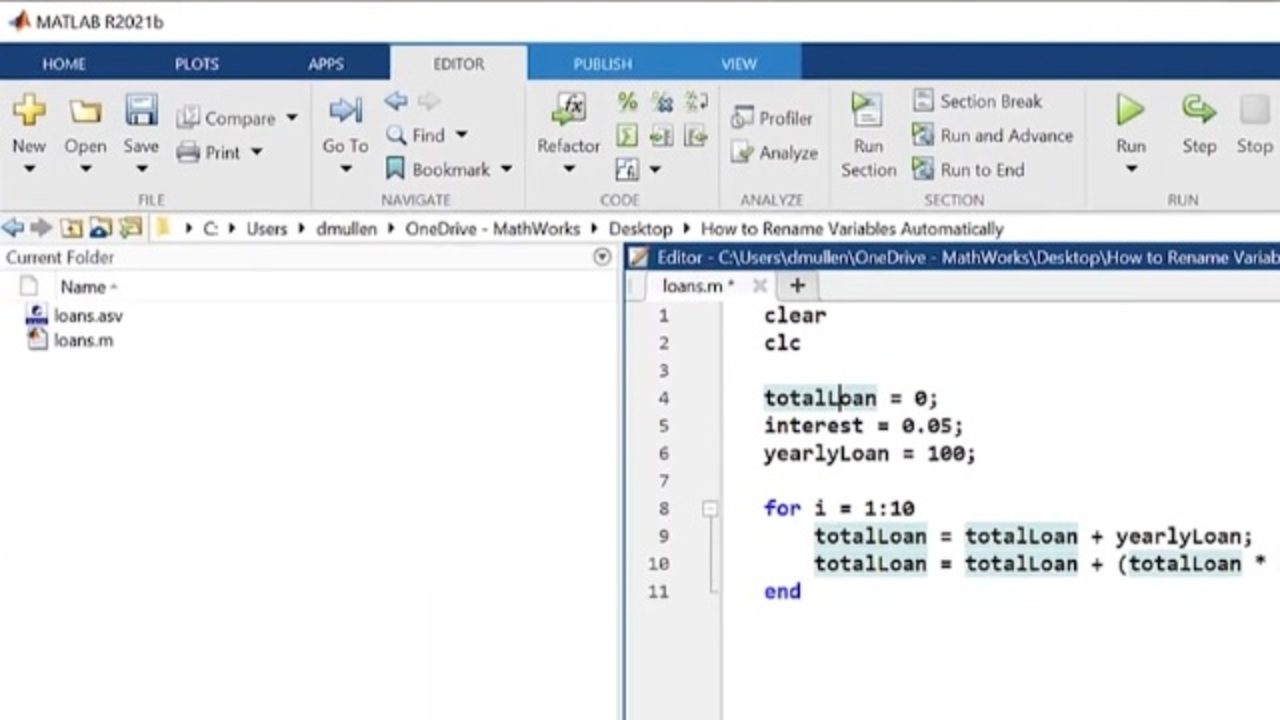Switch to the PLOTS ribbon tab

click(x=196, y=64)
